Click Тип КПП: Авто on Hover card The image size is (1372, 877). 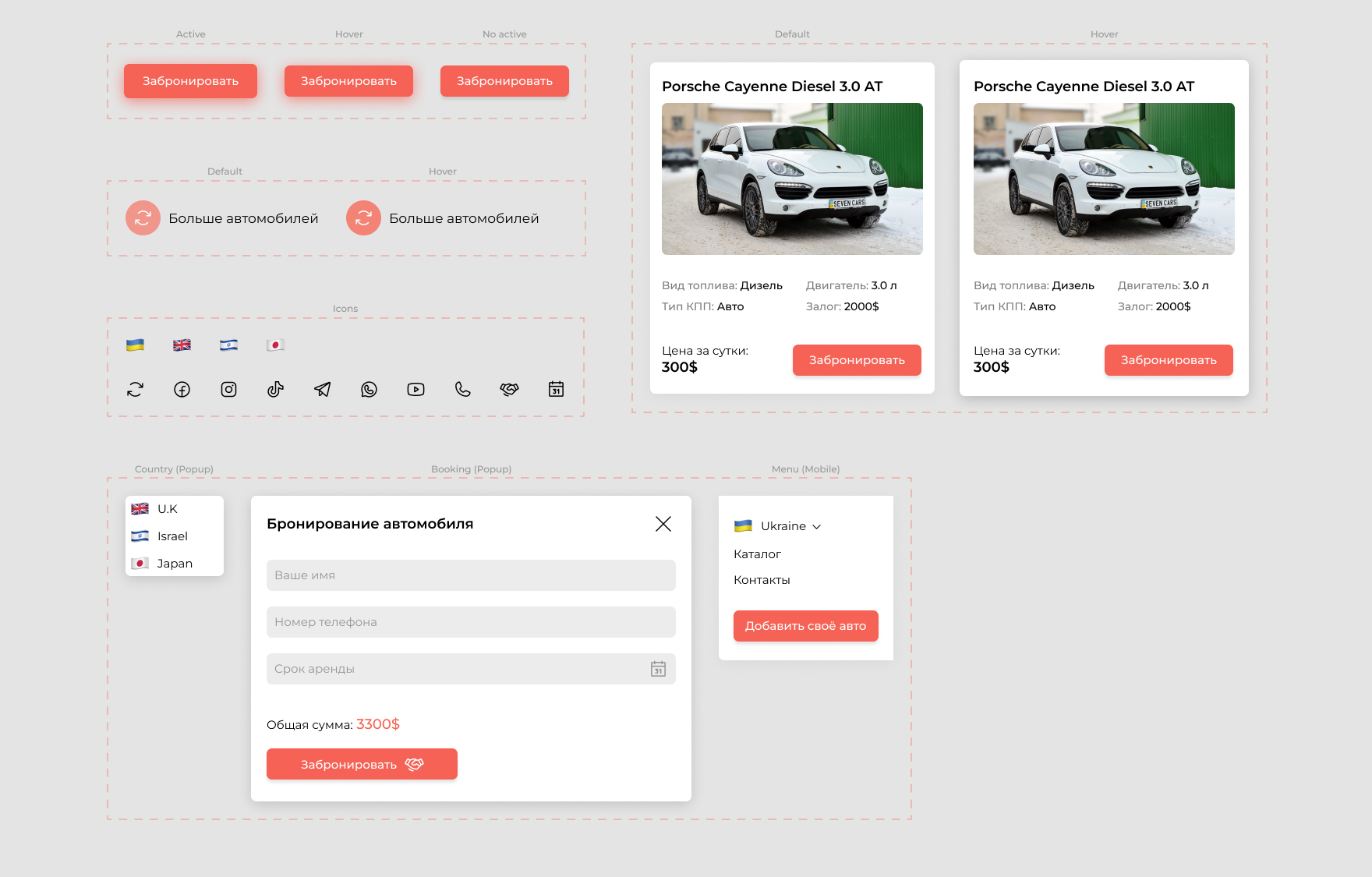tap(1015, 306)
